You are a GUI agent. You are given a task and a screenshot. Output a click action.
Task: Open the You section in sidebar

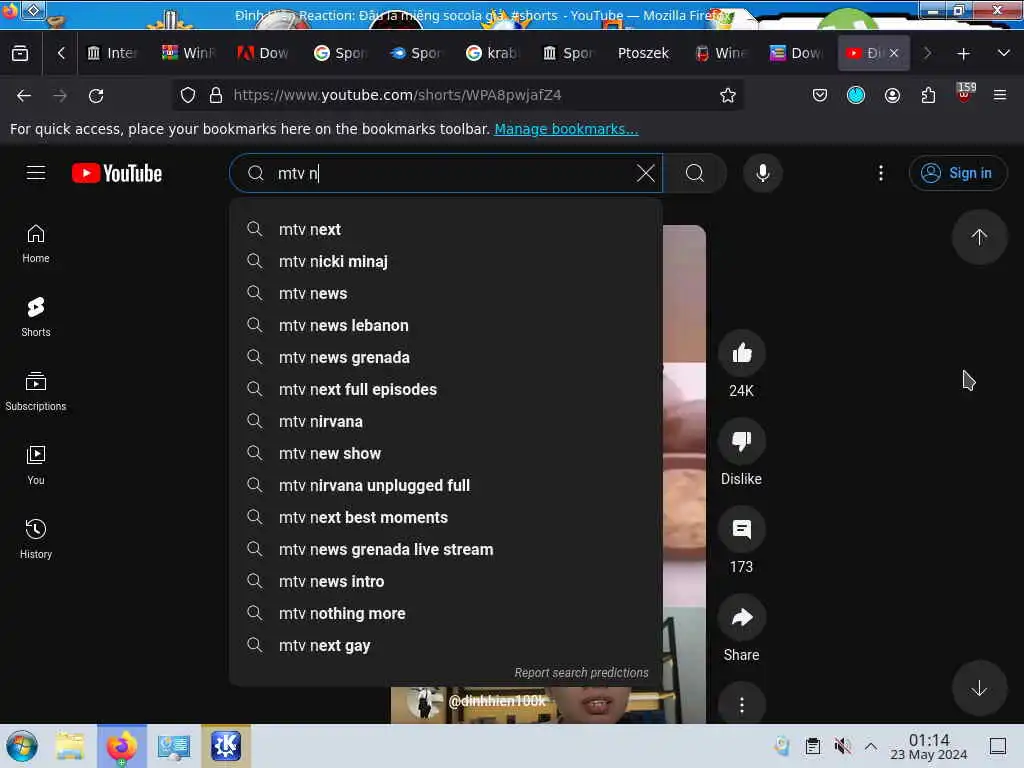click(x=36, y=466)
